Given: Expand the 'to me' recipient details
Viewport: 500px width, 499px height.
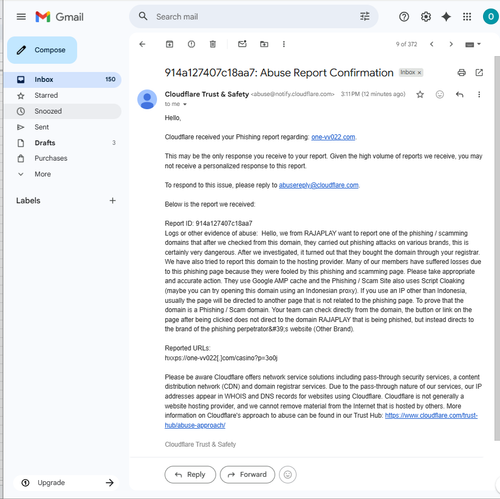Looking at the screenshot, I should (185, 104).
